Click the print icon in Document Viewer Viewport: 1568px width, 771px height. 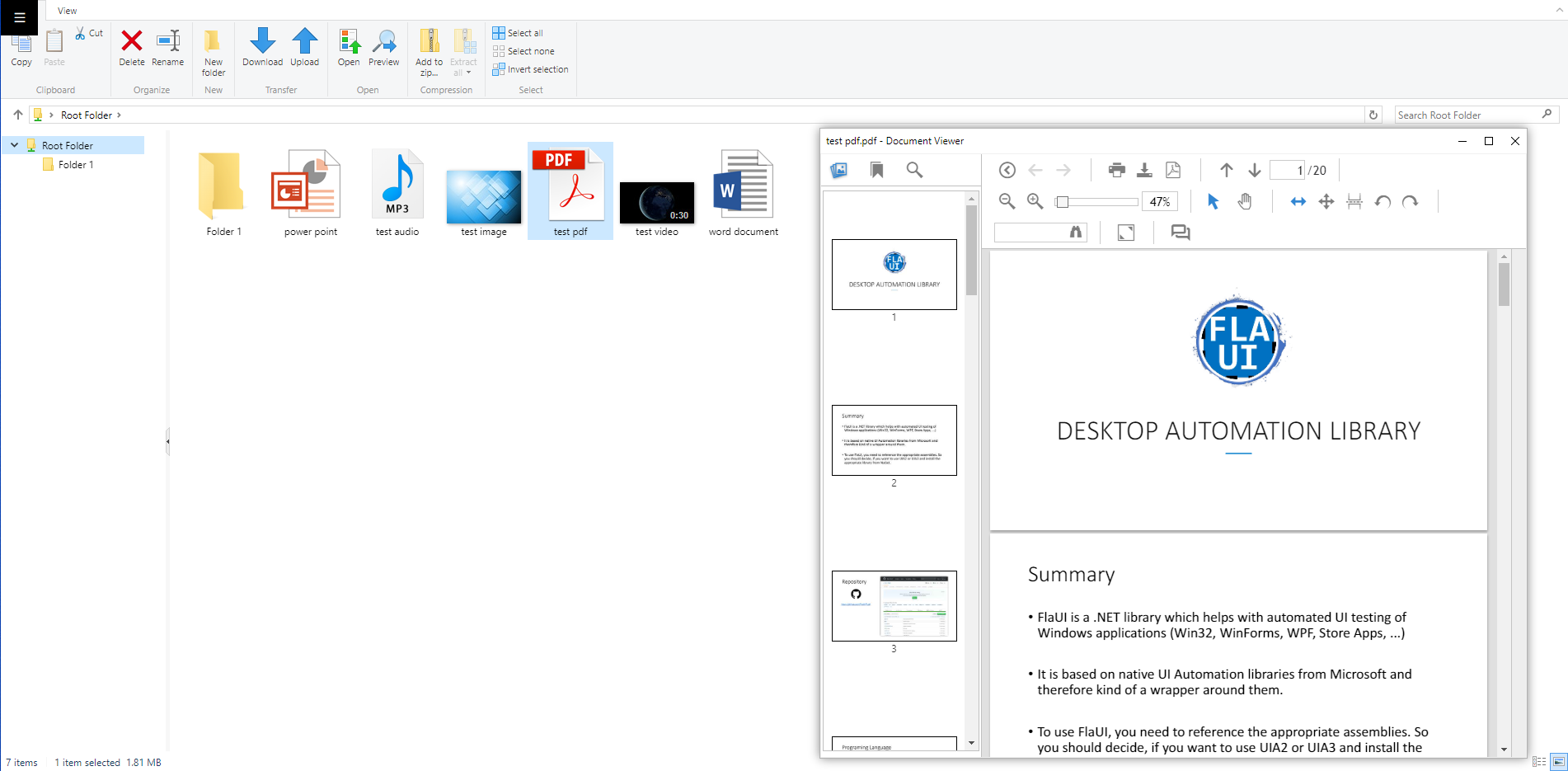(x=1117, y=170)
